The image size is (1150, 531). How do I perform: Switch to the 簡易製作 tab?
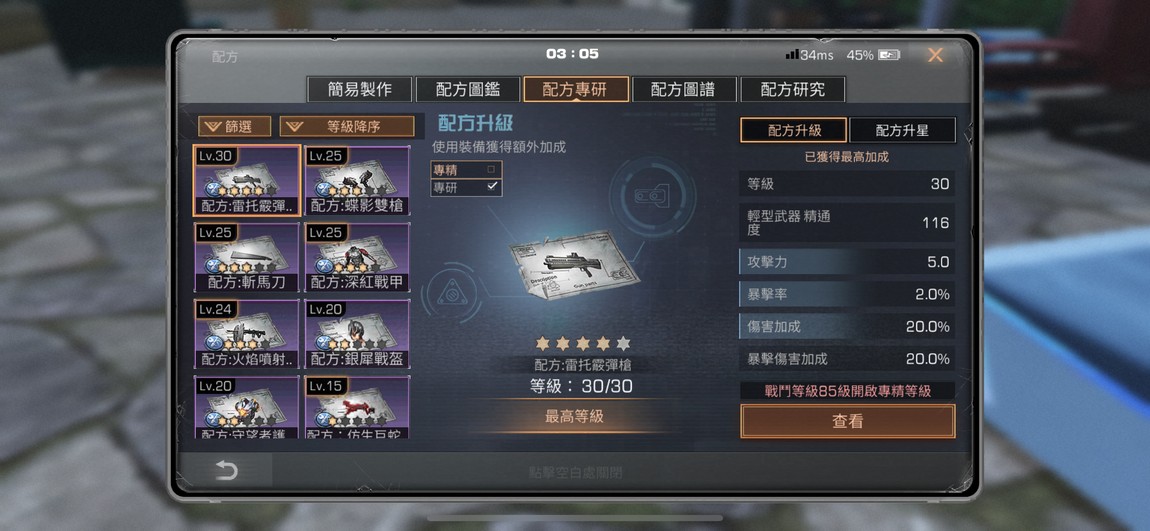359,89
